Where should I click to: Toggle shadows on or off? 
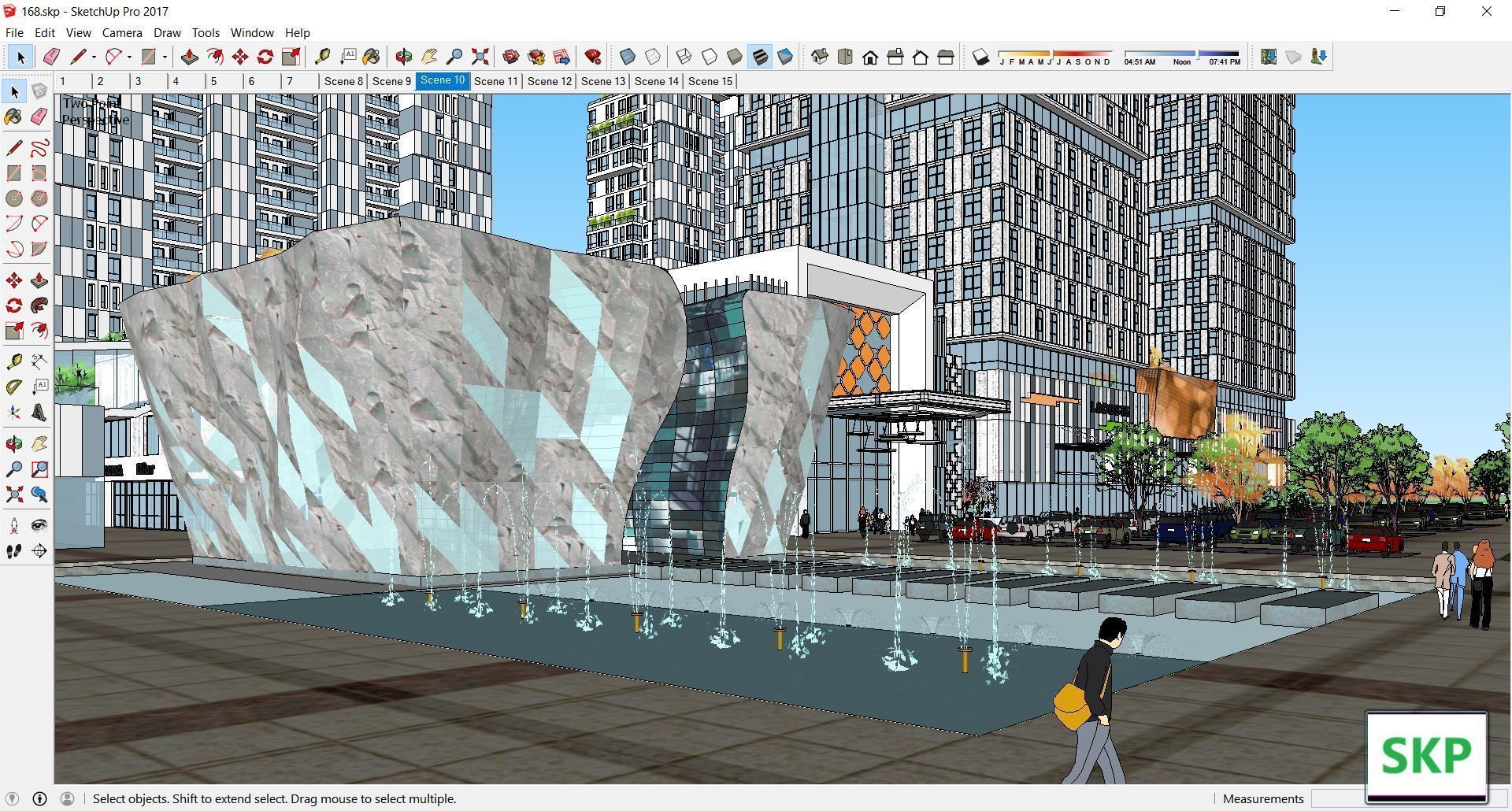pos(980,57)
